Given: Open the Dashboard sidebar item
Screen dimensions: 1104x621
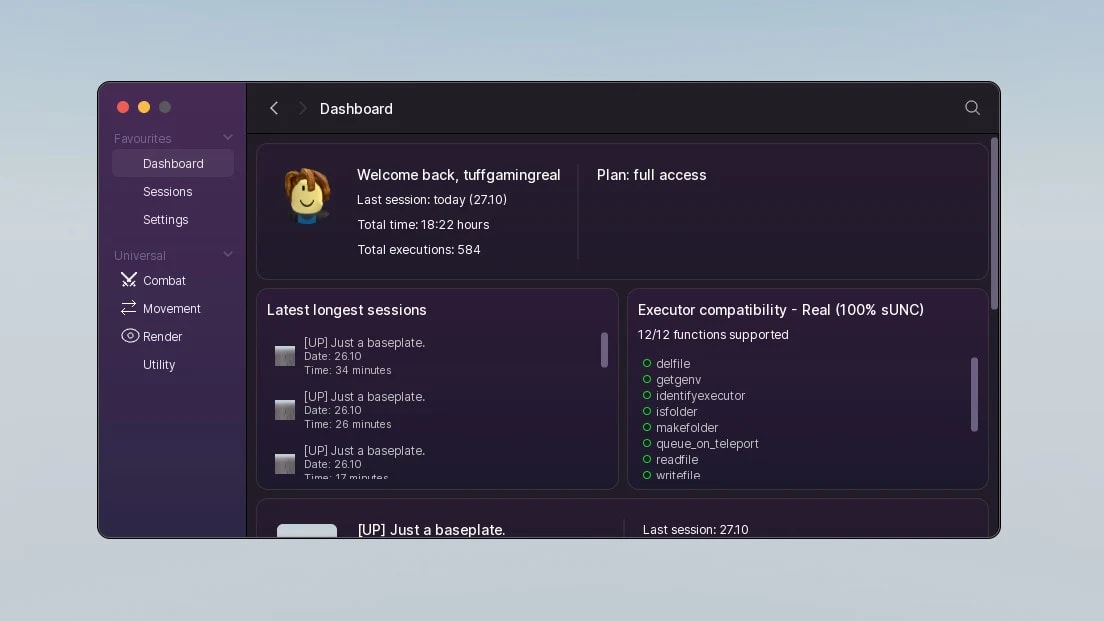Looking at the screenshot, I should [172, 163].
